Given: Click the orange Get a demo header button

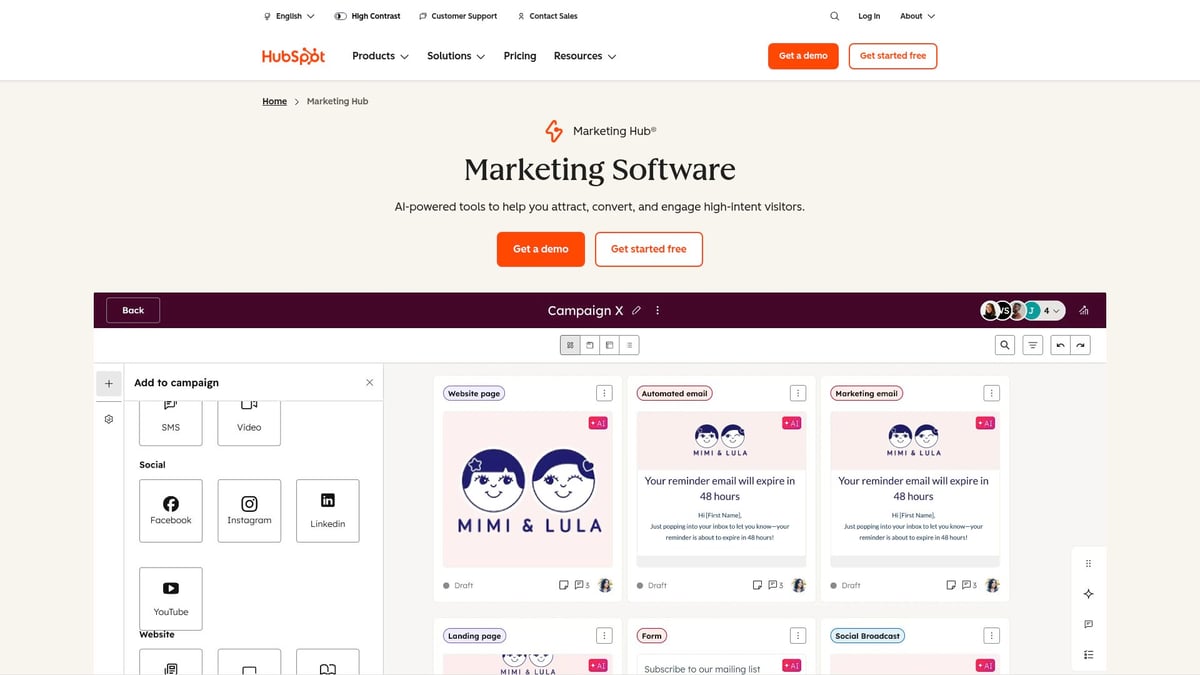Looking at the screenshot, I should pyautogui.click(x=803, y=56).
